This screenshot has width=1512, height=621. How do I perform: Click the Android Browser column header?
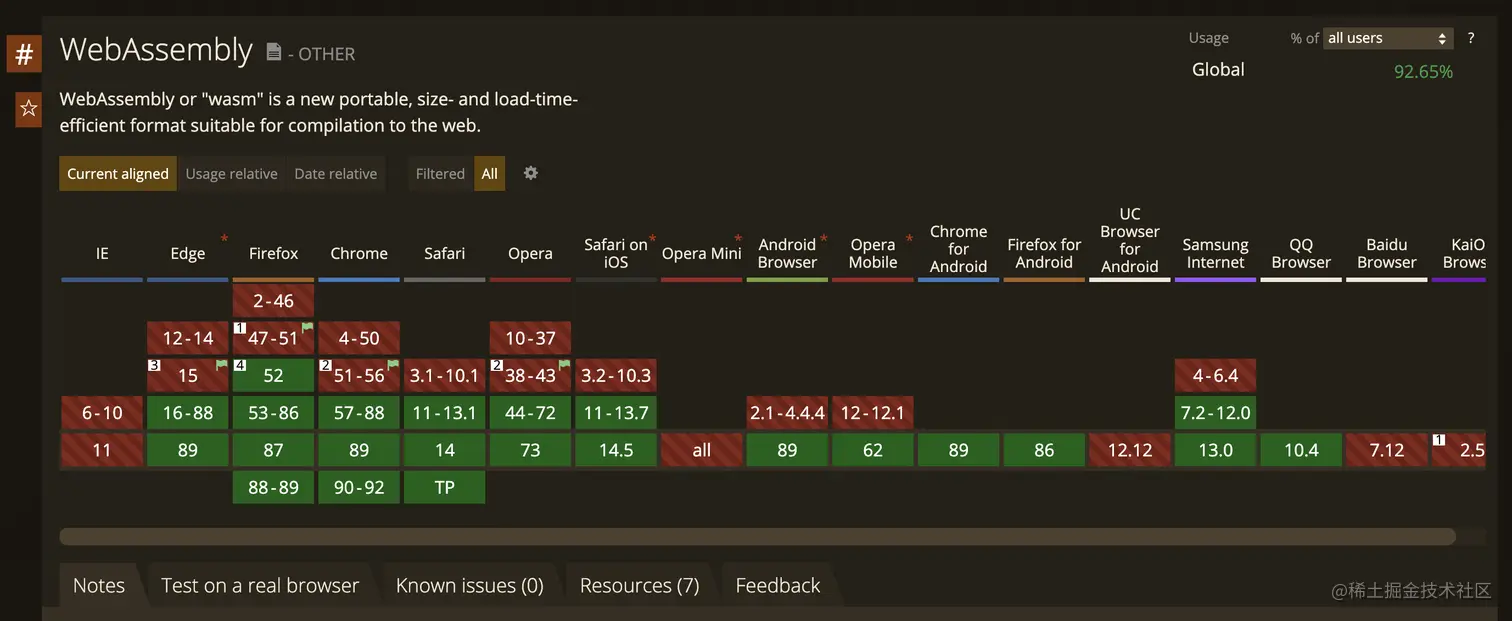[787, 253]
